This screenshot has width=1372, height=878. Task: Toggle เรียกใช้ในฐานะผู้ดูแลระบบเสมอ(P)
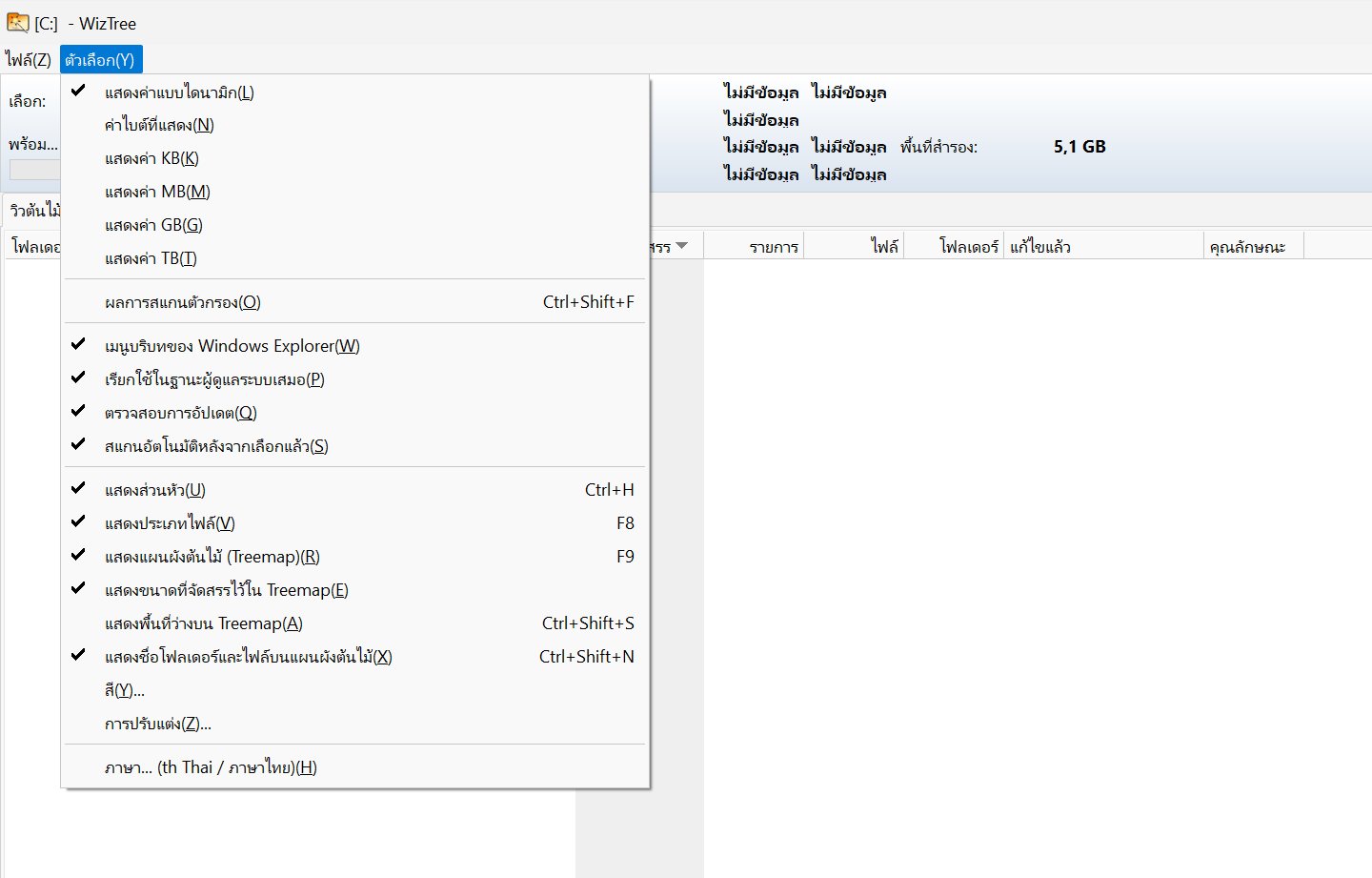(x=355, y=379)
